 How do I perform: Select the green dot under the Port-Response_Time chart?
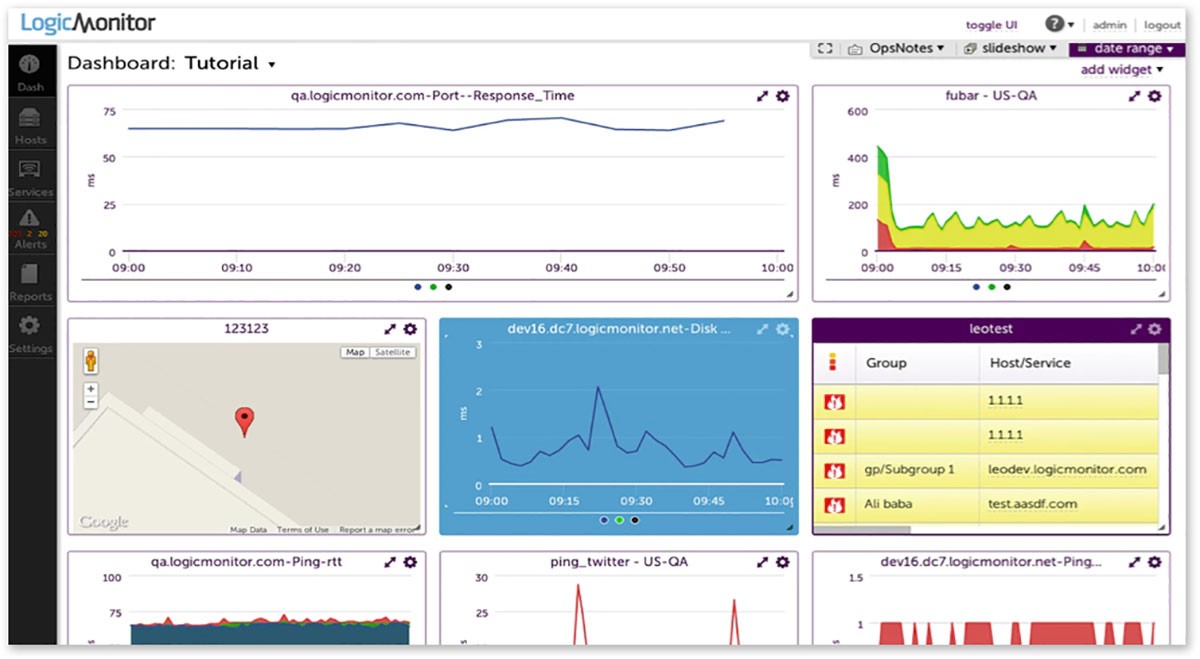432,287
